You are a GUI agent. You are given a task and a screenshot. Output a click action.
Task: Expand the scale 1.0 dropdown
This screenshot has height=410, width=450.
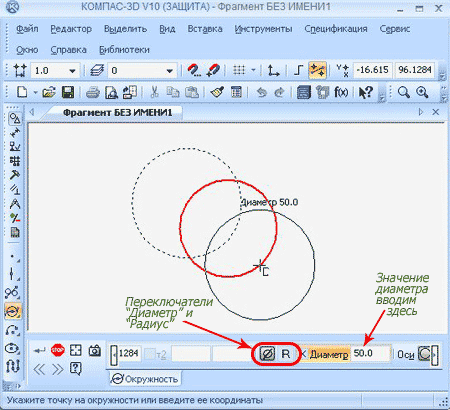[x=72, y=71]
